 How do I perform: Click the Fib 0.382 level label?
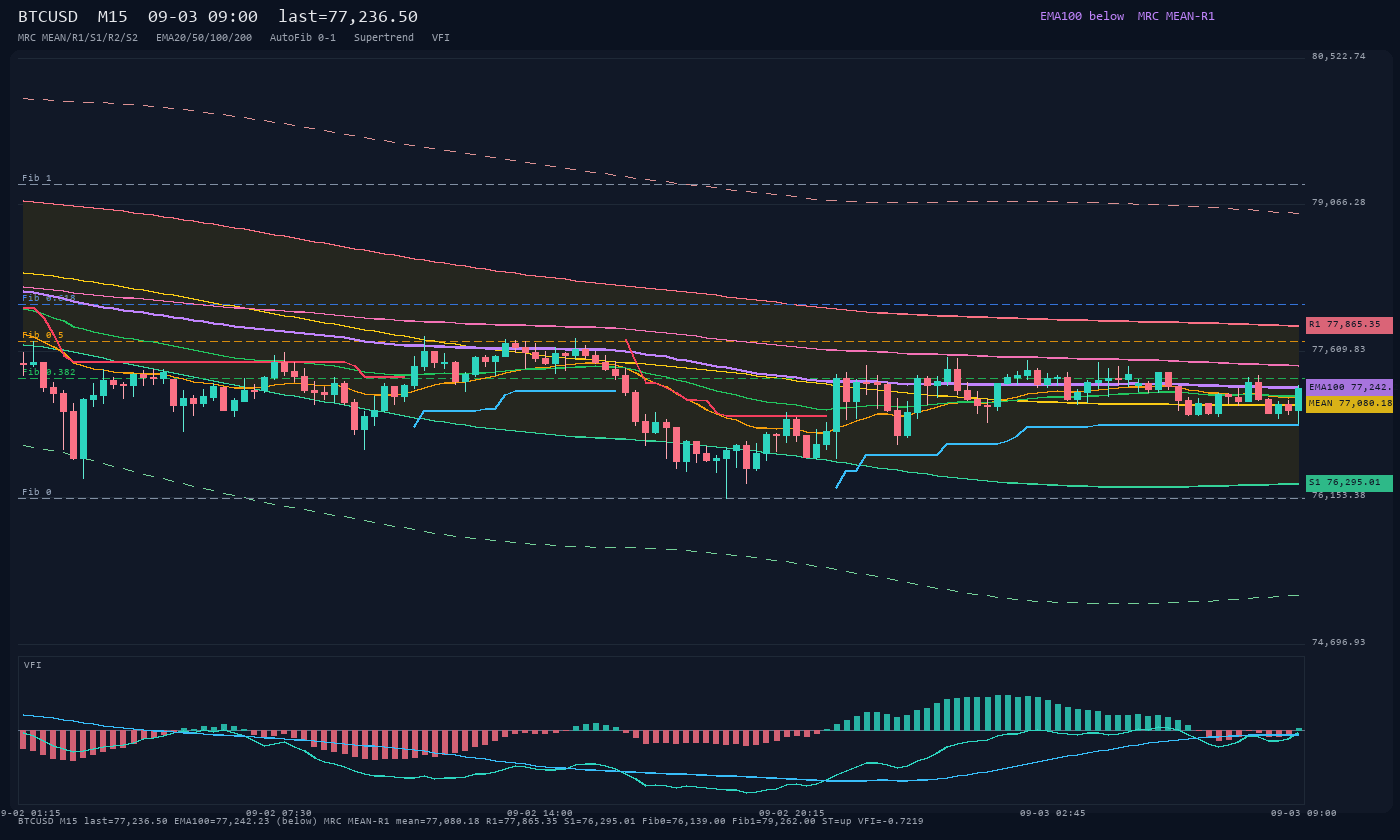coord(49,372)
